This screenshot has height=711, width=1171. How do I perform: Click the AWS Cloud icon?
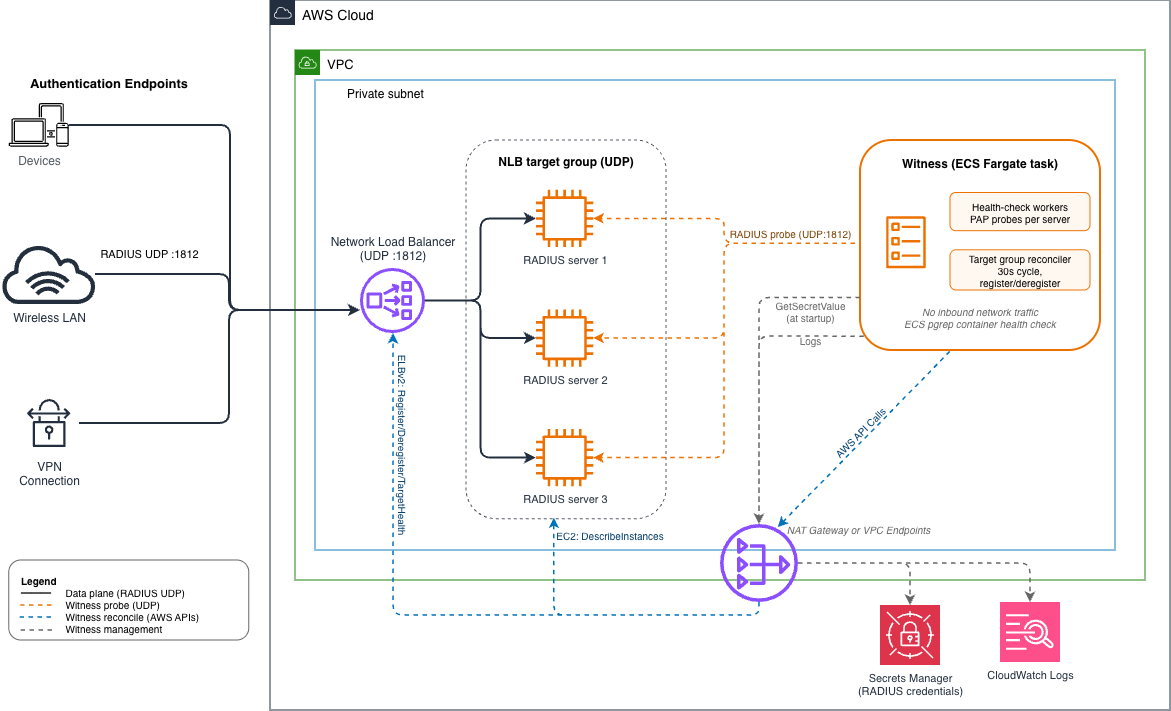coord(282,13)
